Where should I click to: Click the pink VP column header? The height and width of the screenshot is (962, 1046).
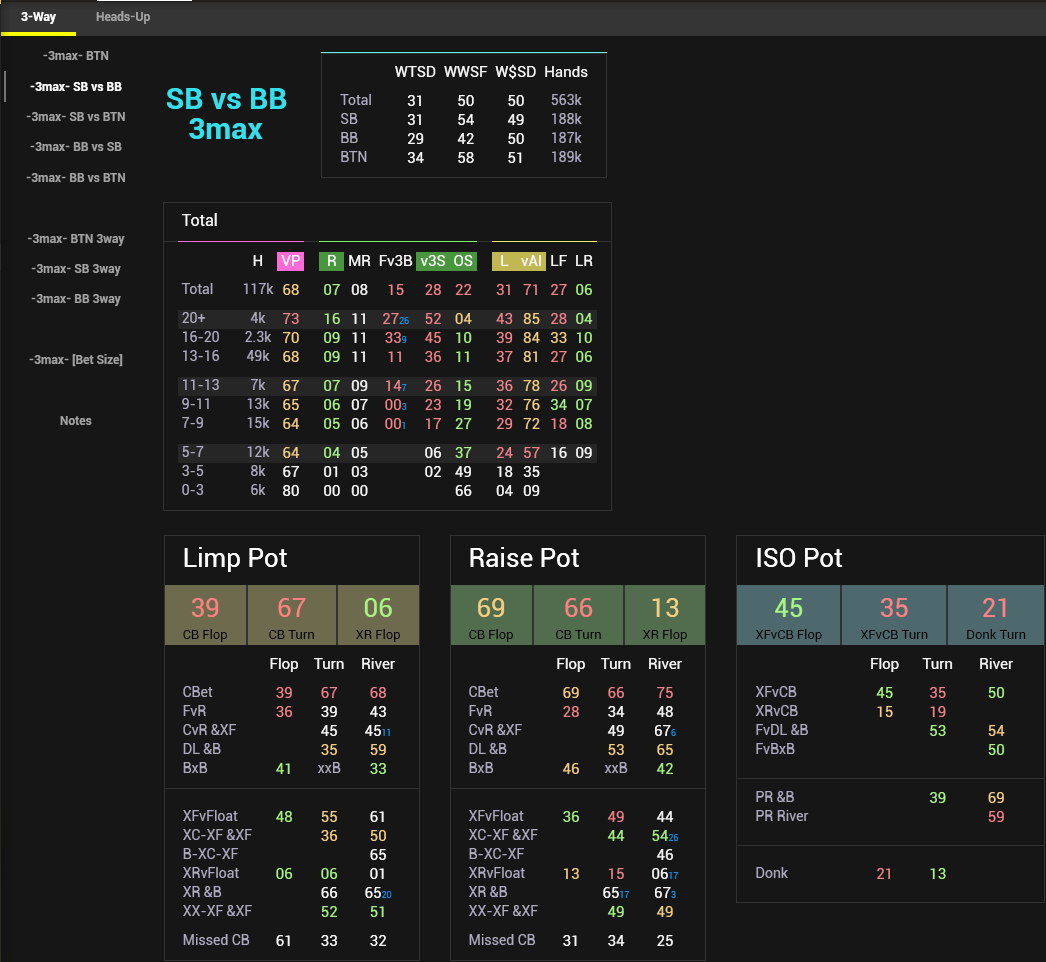[291, 261]
